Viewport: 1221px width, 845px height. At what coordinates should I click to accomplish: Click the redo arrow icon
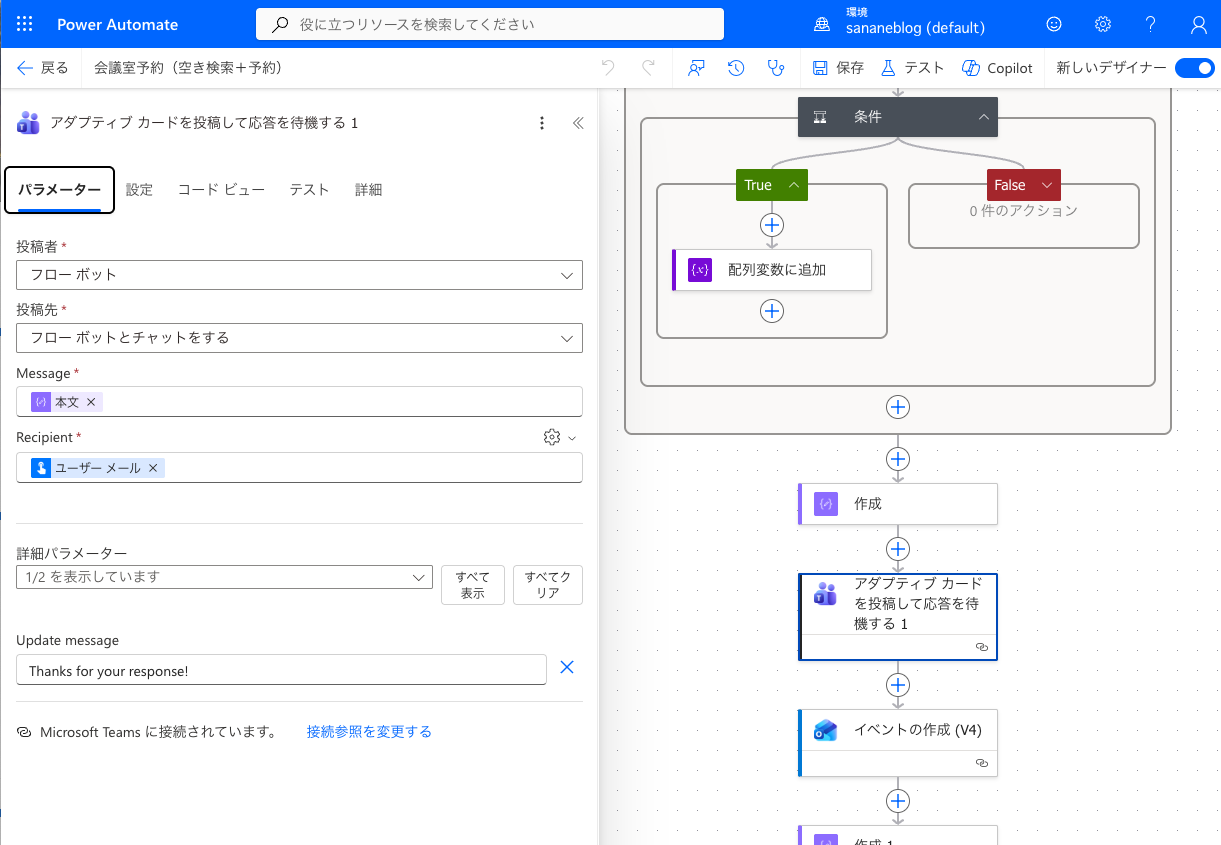pos(648,68)
